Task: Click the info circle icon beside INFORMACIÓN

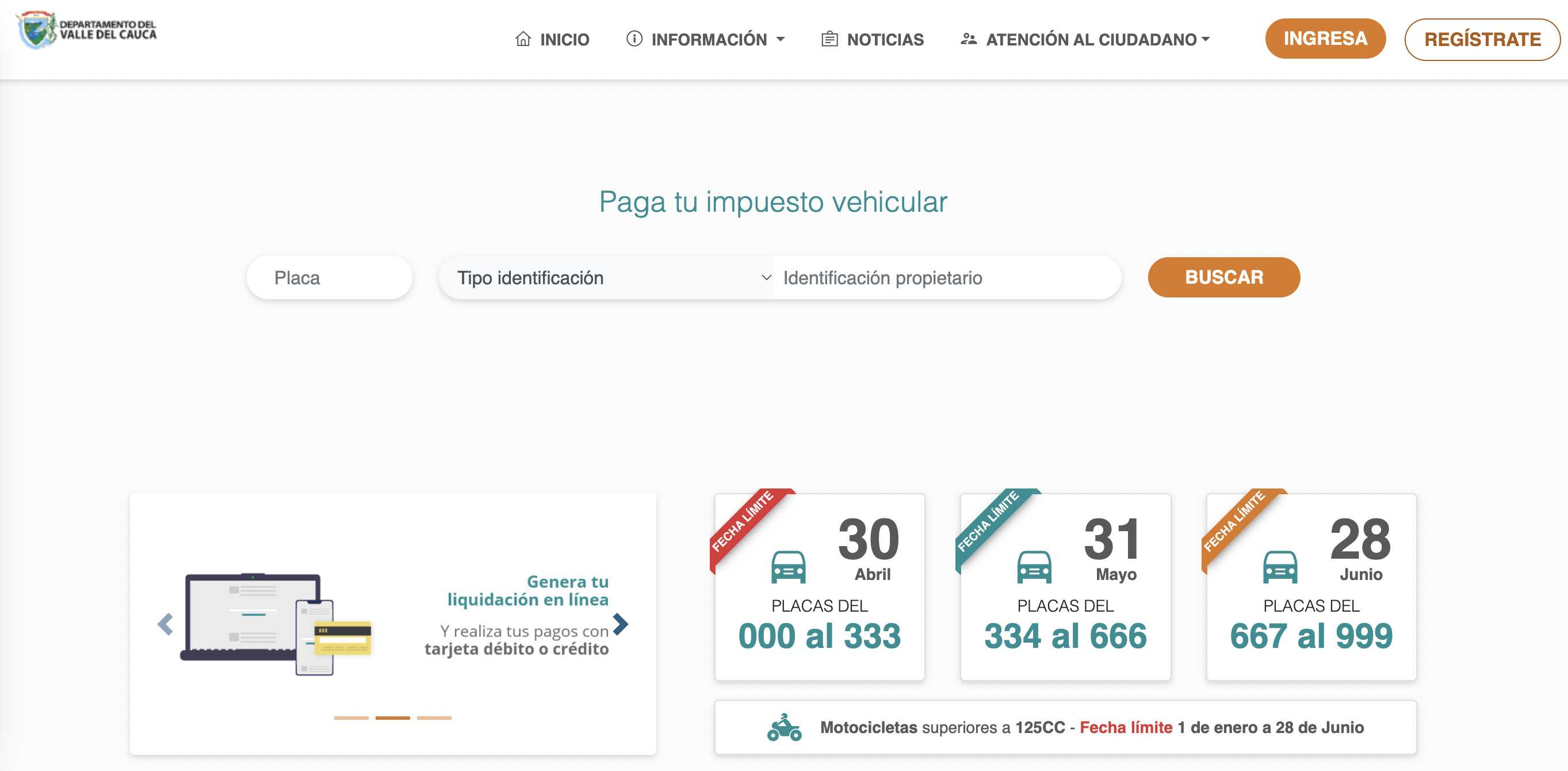Action: (633, 39)
